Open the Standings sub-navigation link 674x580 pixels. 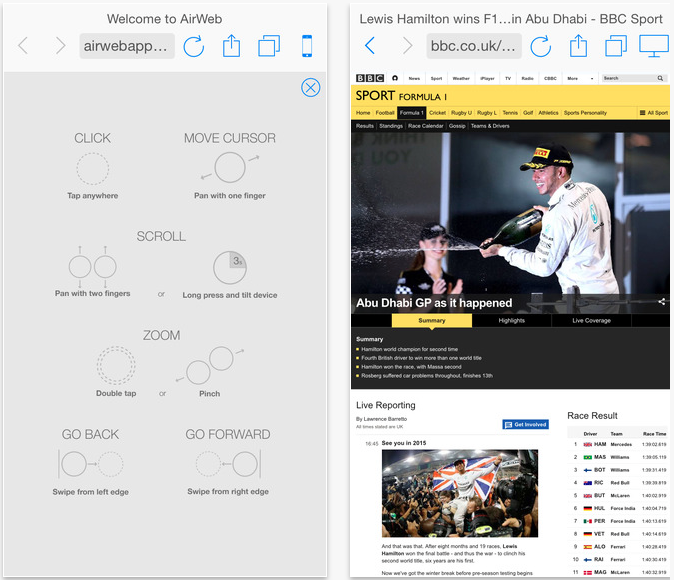[x=391, y=126]
